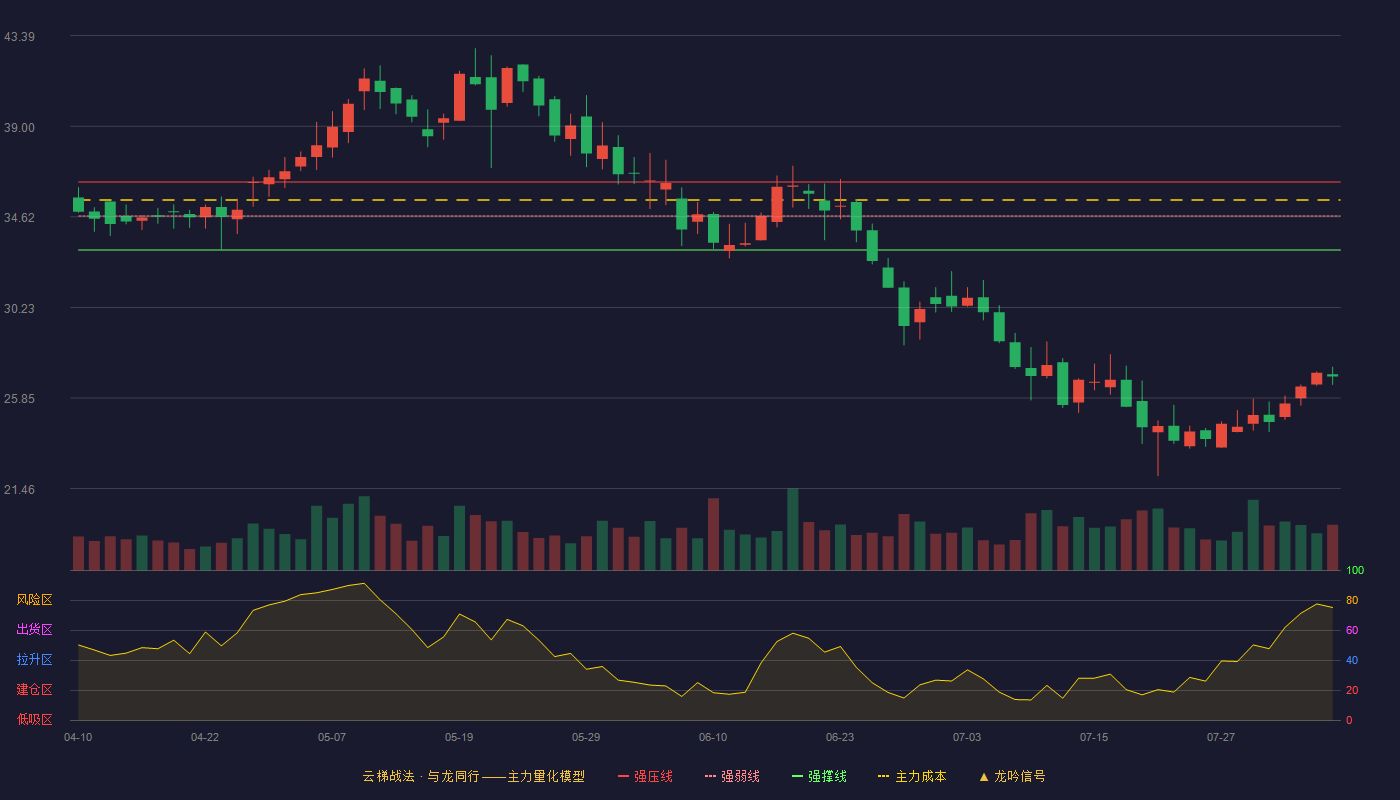Toggle the 龙吟信号 legend entry
The height and width of the screenshot is (800, 1400).
tap(1012, 776)
